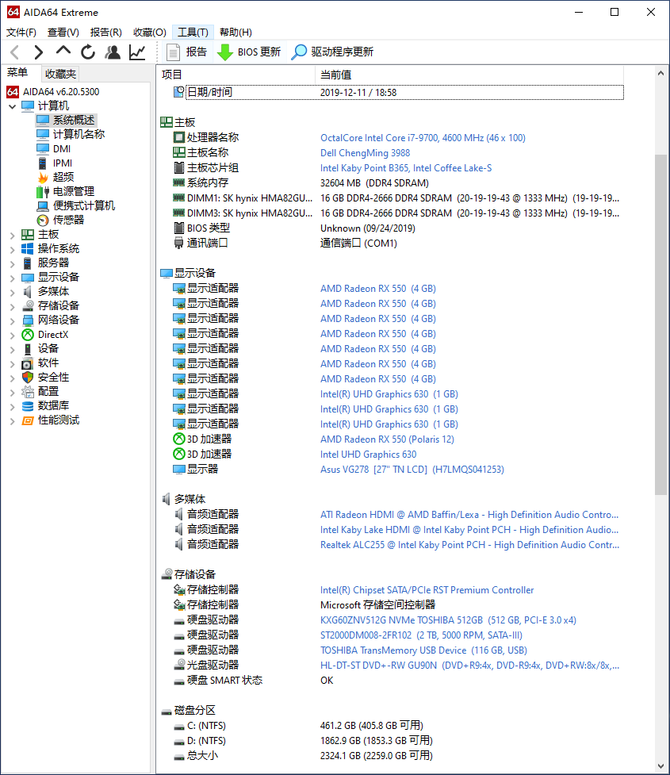Click the vertical scrollbar thumb
This screenshot has width=670, height=775.
(x=661, y=325)
